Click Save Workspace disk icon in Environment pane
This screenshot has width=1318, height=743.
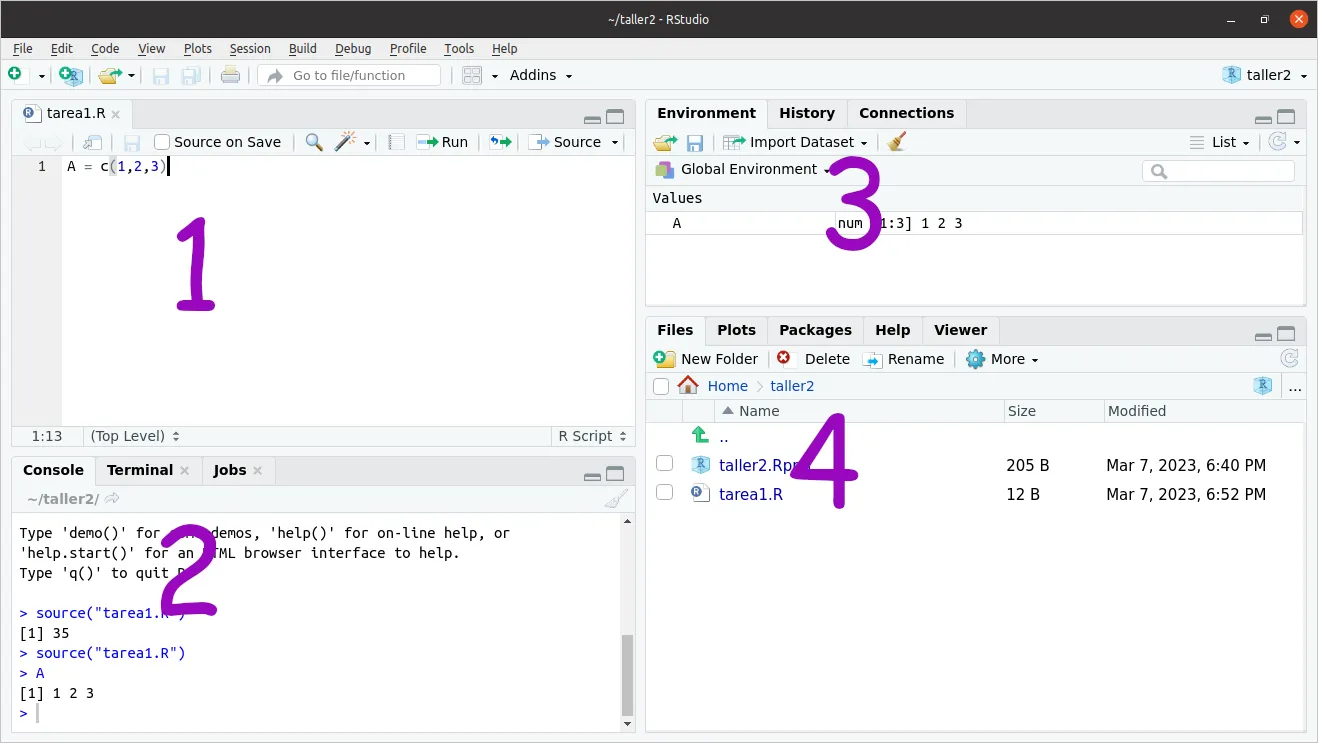[695, 143]
